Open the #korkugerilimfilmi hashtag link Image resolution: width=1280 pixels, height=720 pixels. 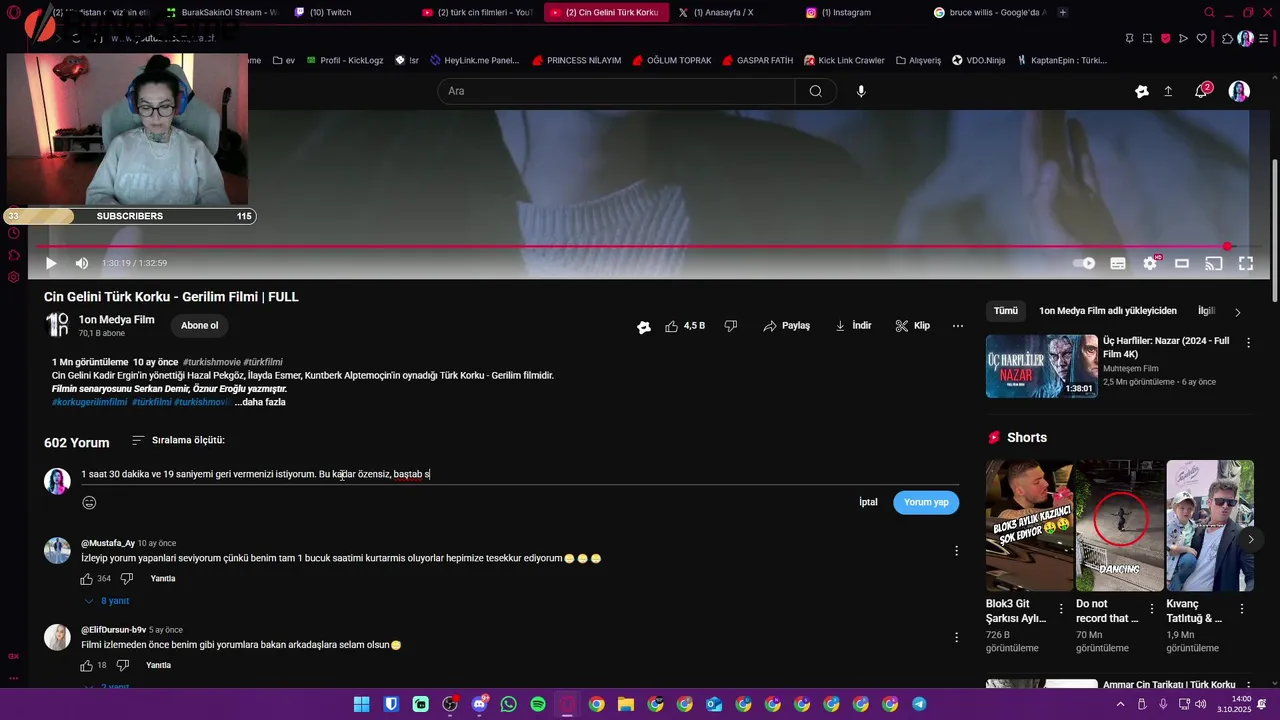click(x=90, y=402)
